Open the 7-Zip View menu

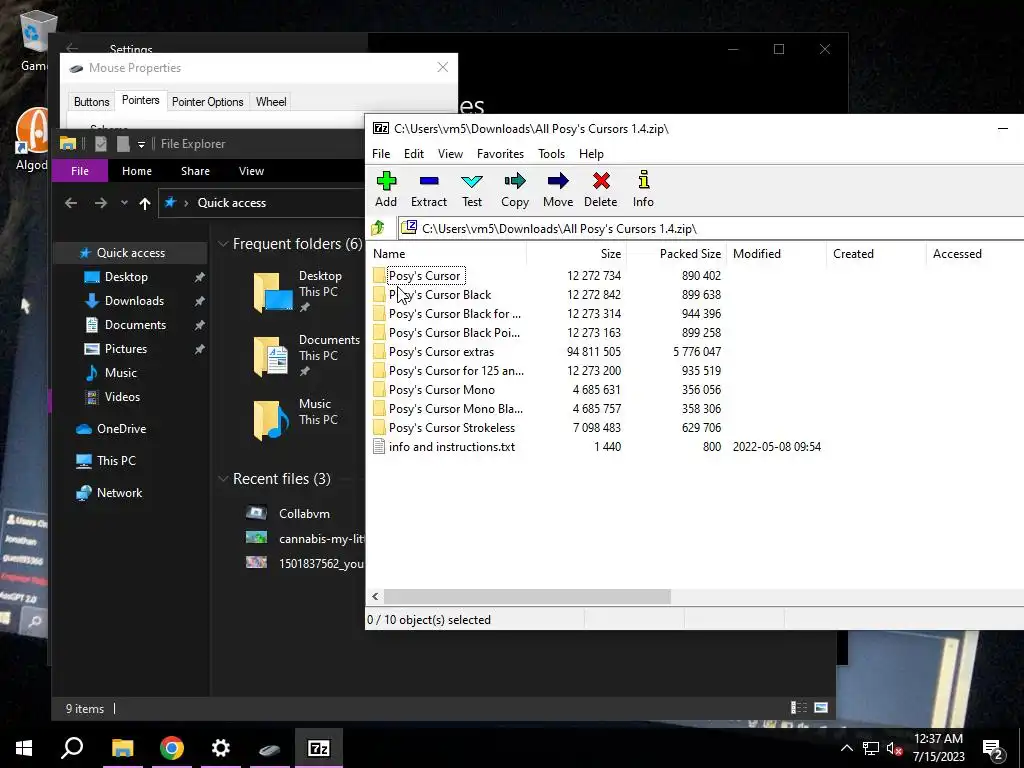tap(450, 154)
